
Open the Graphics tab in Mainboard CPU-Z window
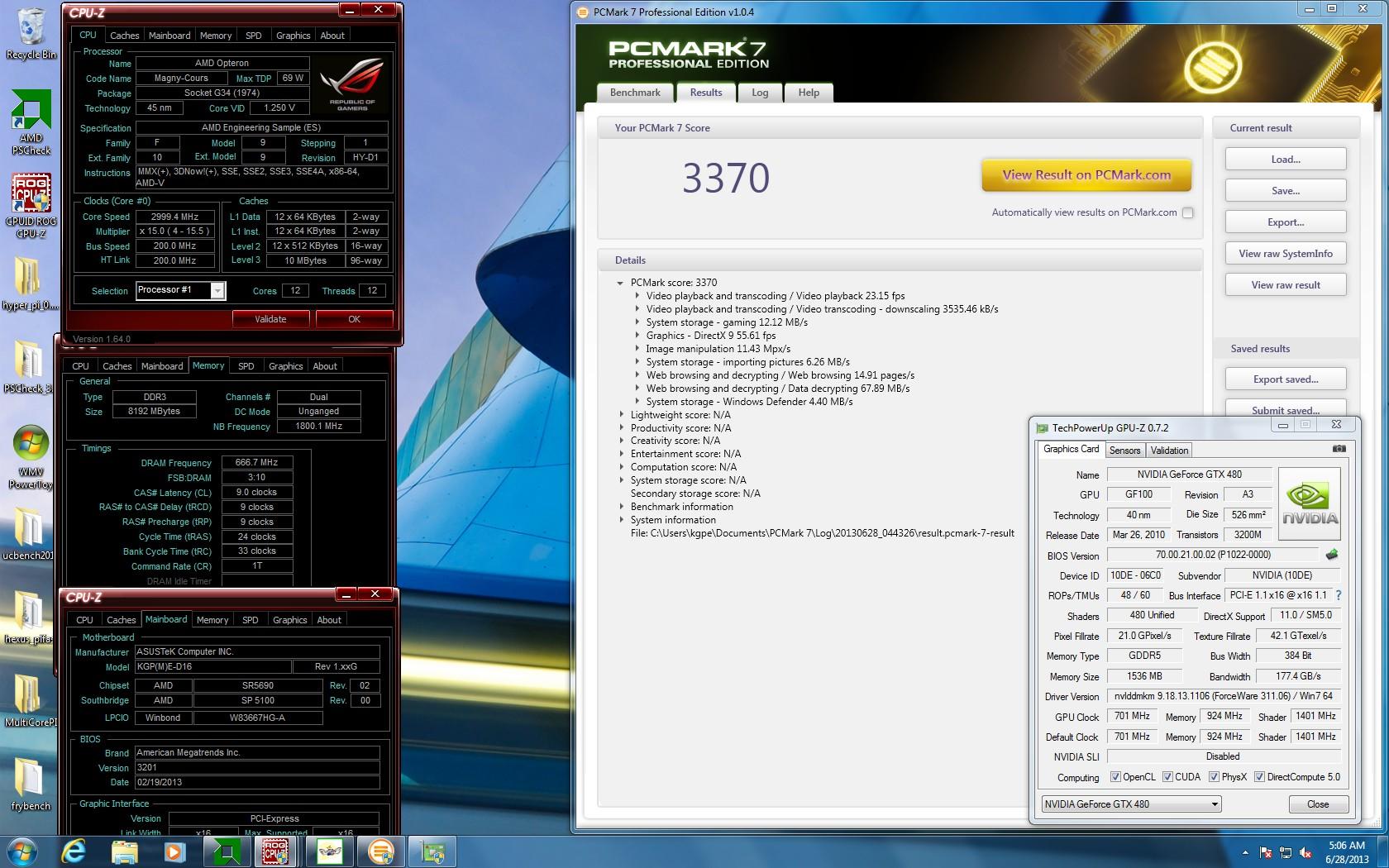click(290, 620)
